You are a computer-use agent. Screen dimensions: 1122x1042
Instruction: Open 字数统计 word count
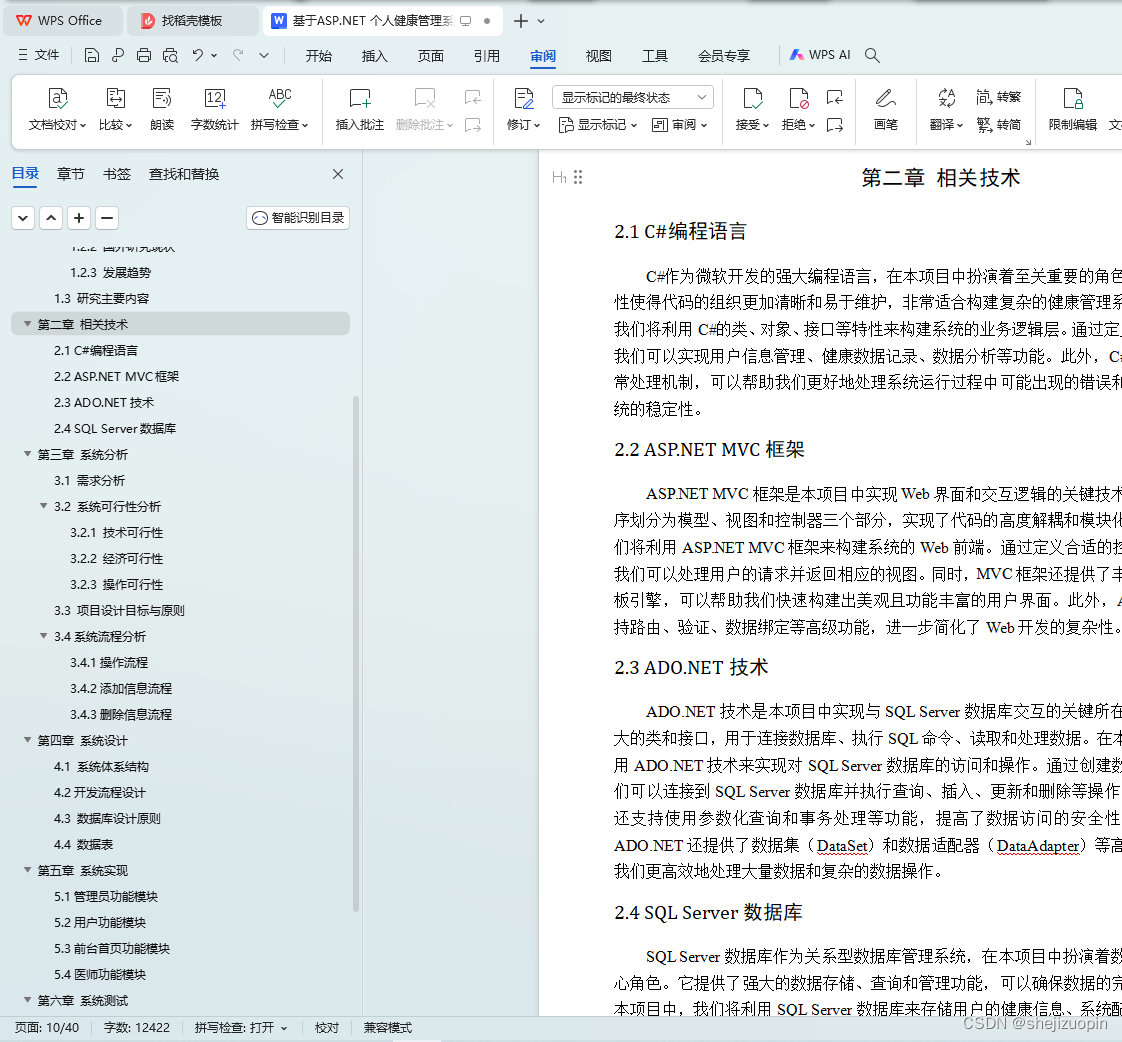[x=215, y=109]
